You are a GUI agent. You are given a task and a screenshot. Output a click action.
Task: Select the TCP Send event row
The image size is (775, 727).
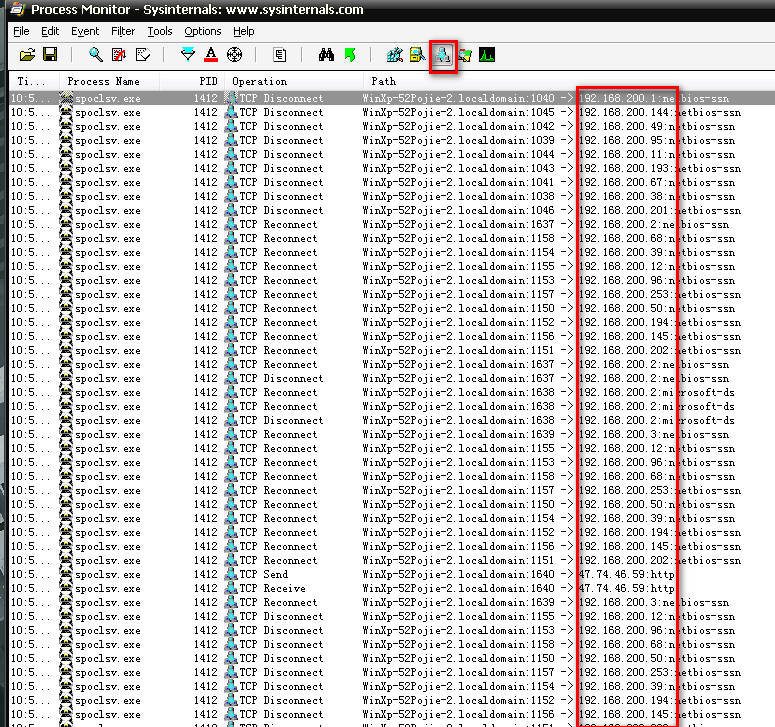pyautogui.click(x=300, y=575)
